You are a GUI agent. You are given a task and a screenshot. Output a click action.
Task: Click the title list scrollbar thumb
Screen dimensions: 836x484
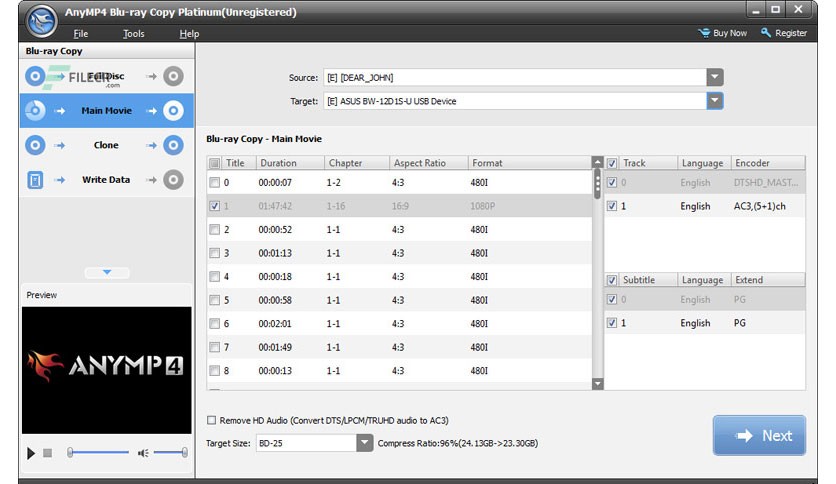[598, 183]
